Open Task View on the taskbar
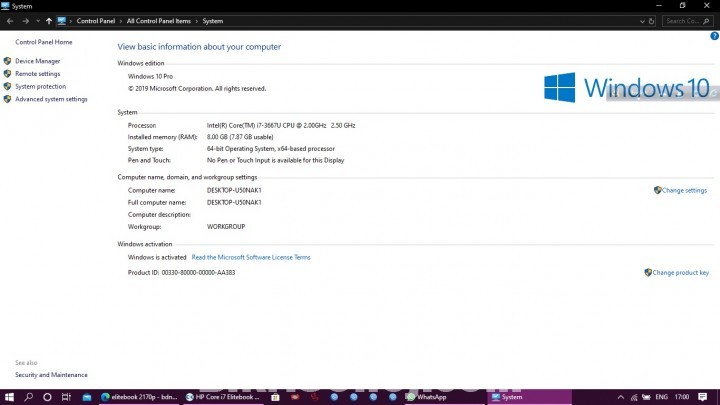 pos(66,397)
